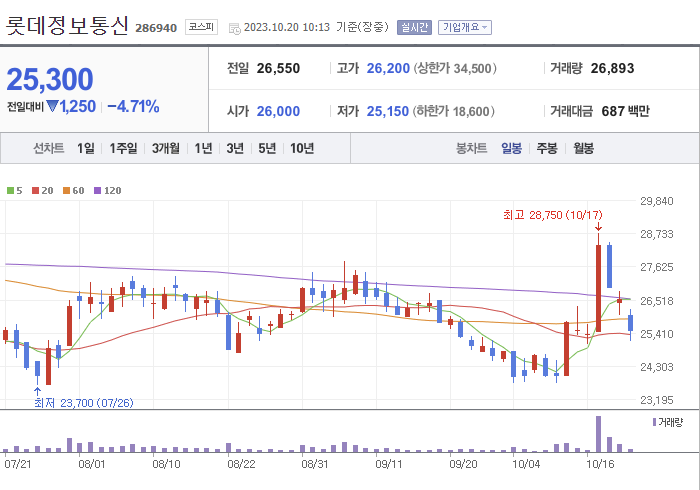Open the 기업개요 dropdown
Image resolution: width=700 pixels, height=490 pixels.
point(465,27)
